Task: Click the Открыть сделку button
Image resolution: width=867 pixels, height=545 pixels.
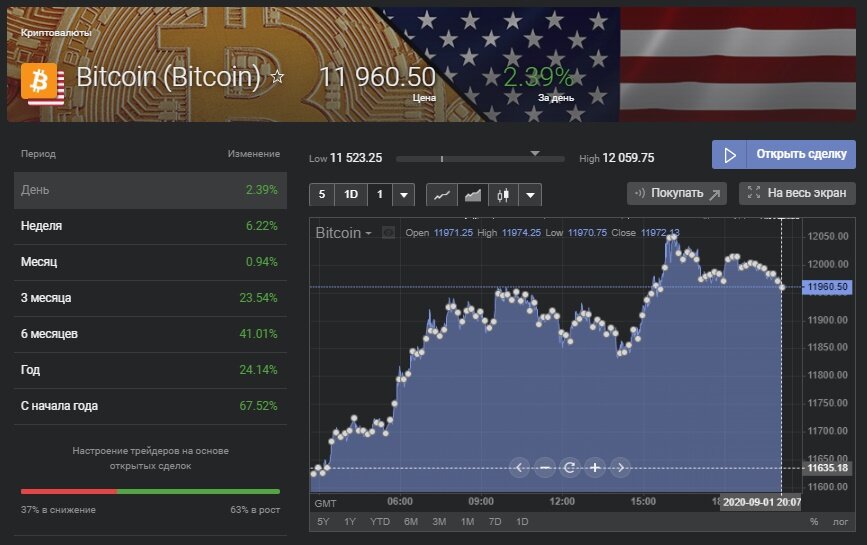Action: coord(784,155)
